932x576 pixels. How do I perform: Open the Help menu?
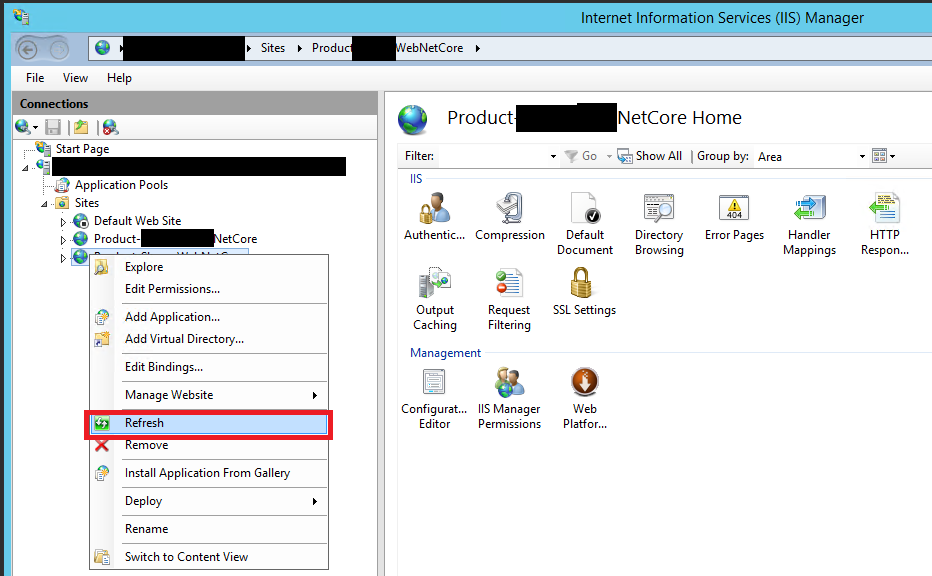119,78
